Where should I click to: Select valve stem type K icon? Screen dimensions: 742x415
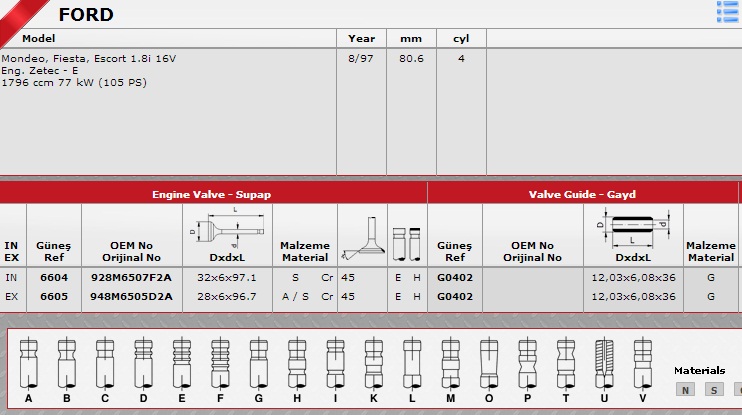374,363
